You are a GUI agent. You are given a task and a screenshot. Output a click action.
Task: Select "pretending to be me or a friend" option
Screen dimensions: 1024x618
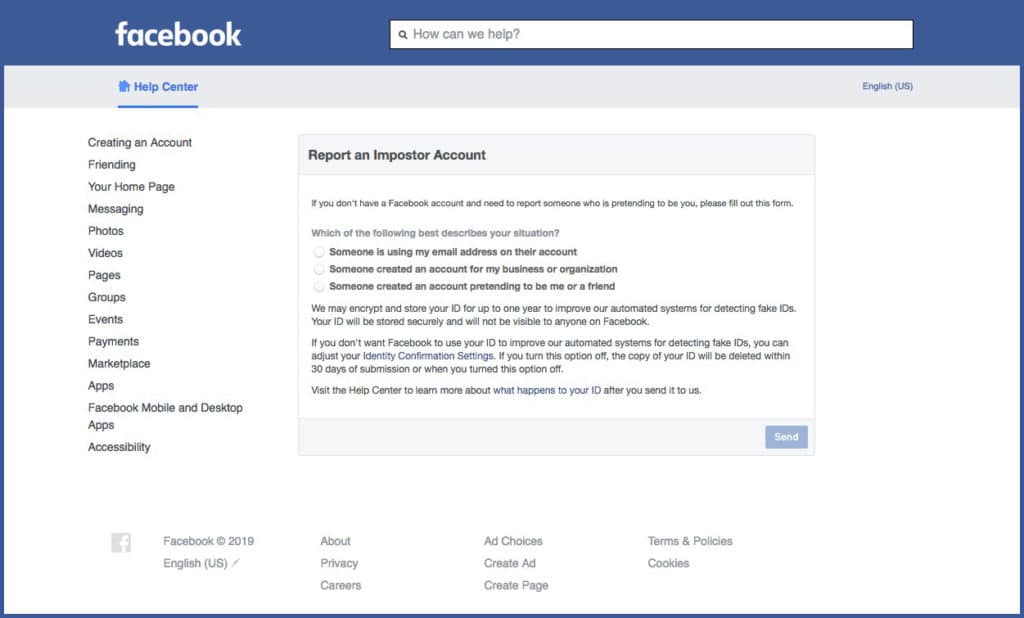tap(320, 286)
